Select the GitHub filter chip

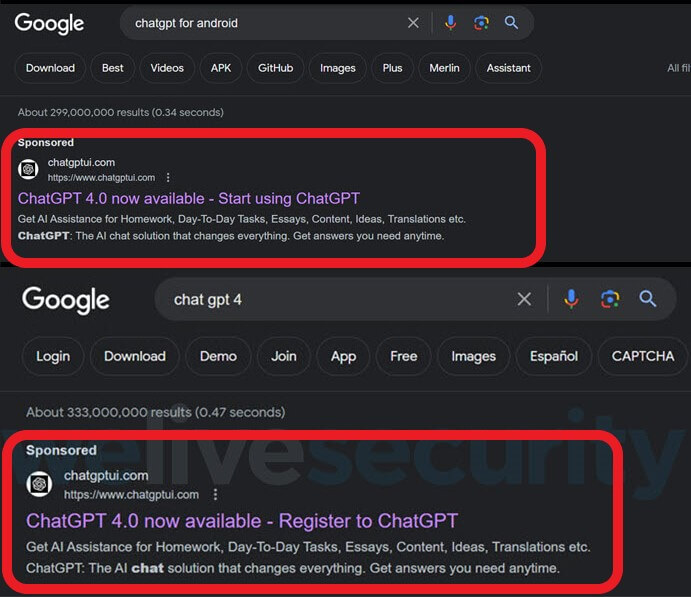tap(275, 68)
